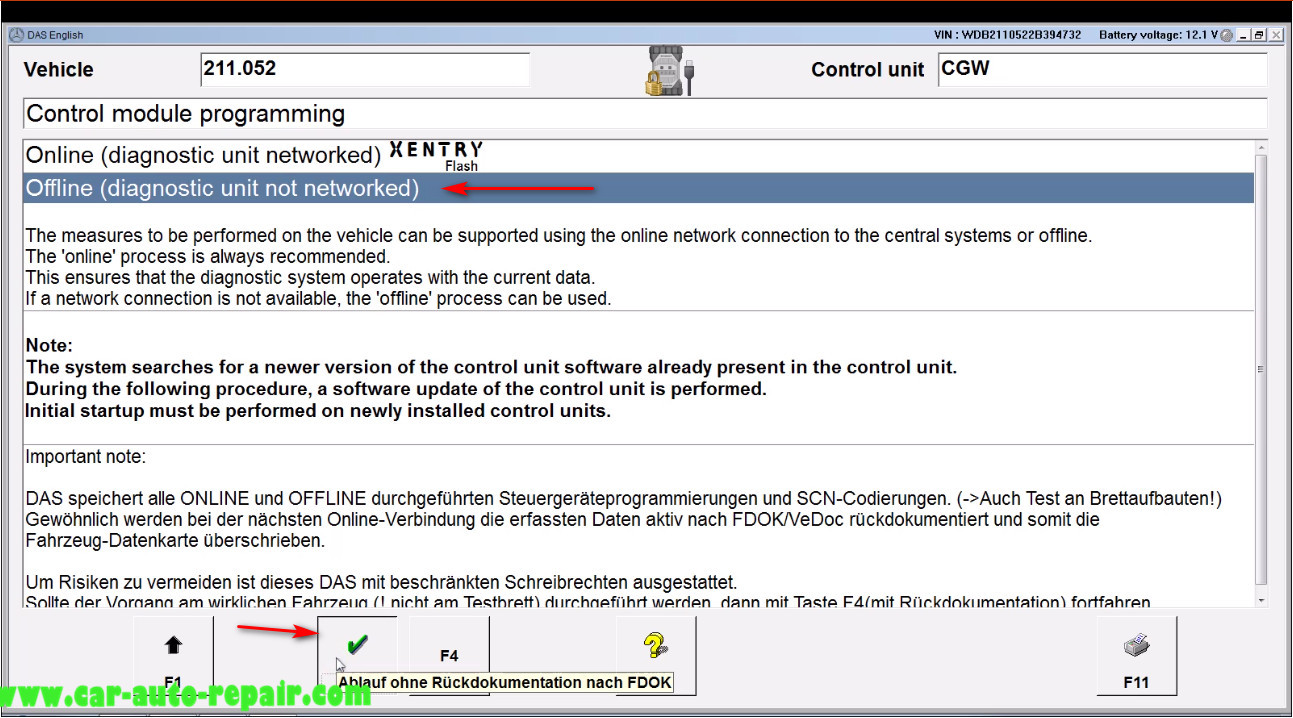
Task: Click the Fahrzeug-Datenkarte überschrieben line
Action: [175, 541]
